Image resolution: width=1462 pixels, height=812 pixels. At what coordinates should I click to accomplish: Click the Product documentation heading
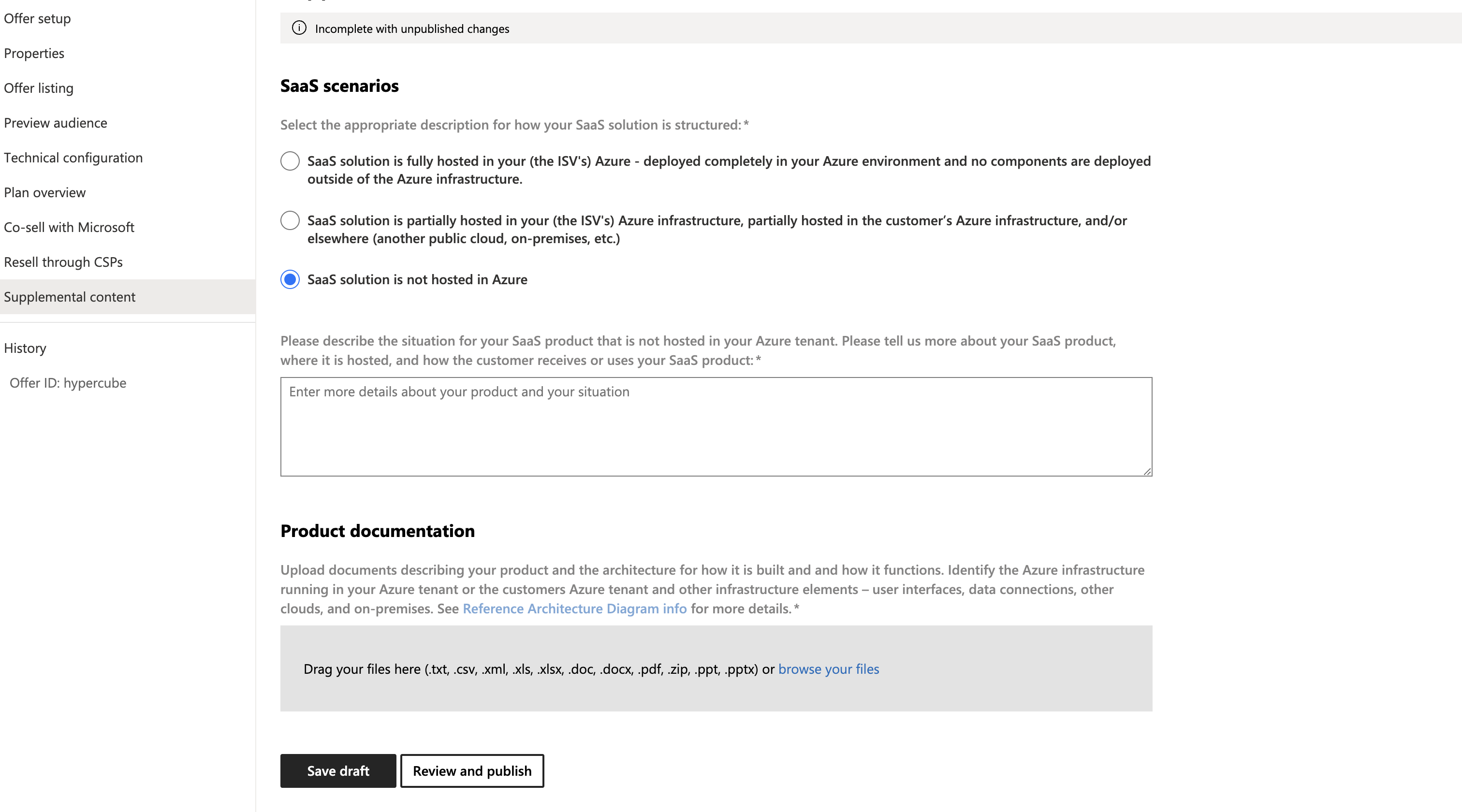[378, 531]
